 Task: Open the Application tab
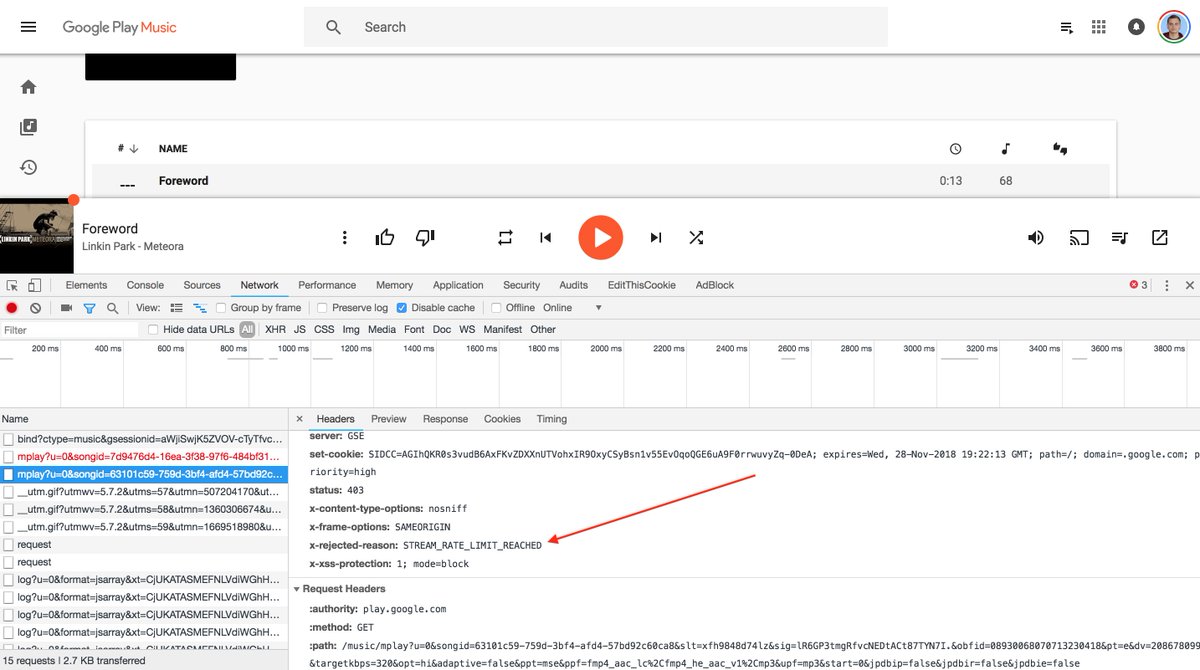[x=458, y=285]
